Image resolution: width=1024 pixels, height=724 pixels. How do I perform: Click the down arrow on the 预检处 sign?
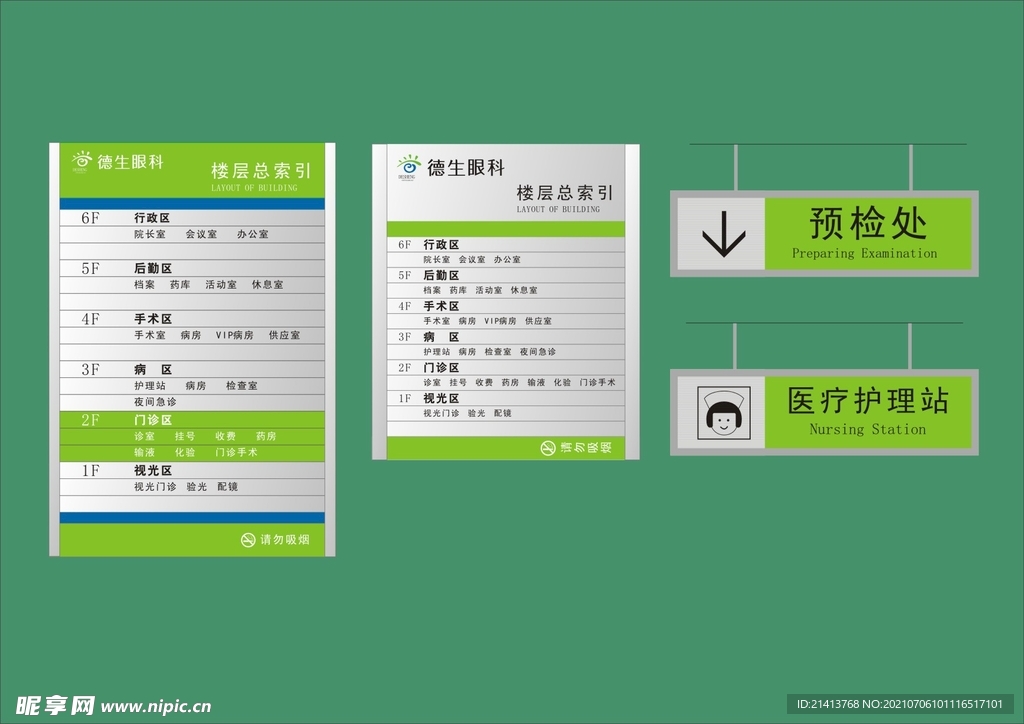[724, 234]
